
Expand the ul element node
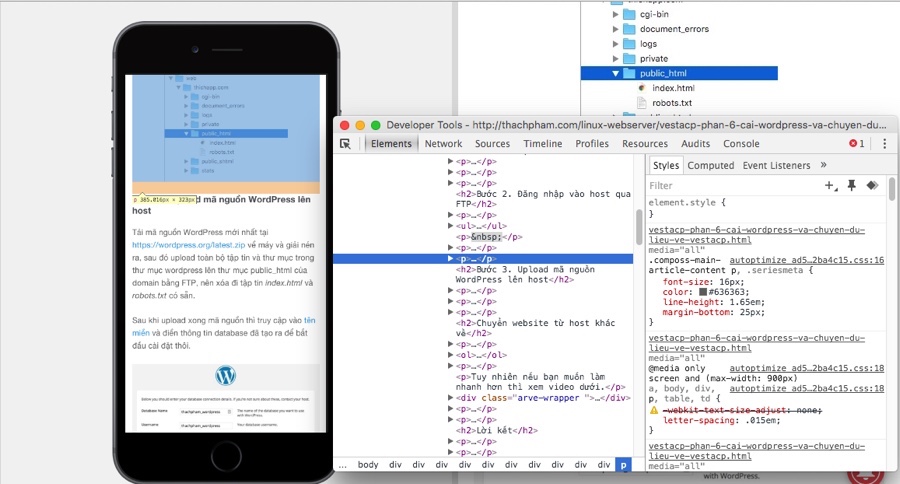[x=451, y=226]
